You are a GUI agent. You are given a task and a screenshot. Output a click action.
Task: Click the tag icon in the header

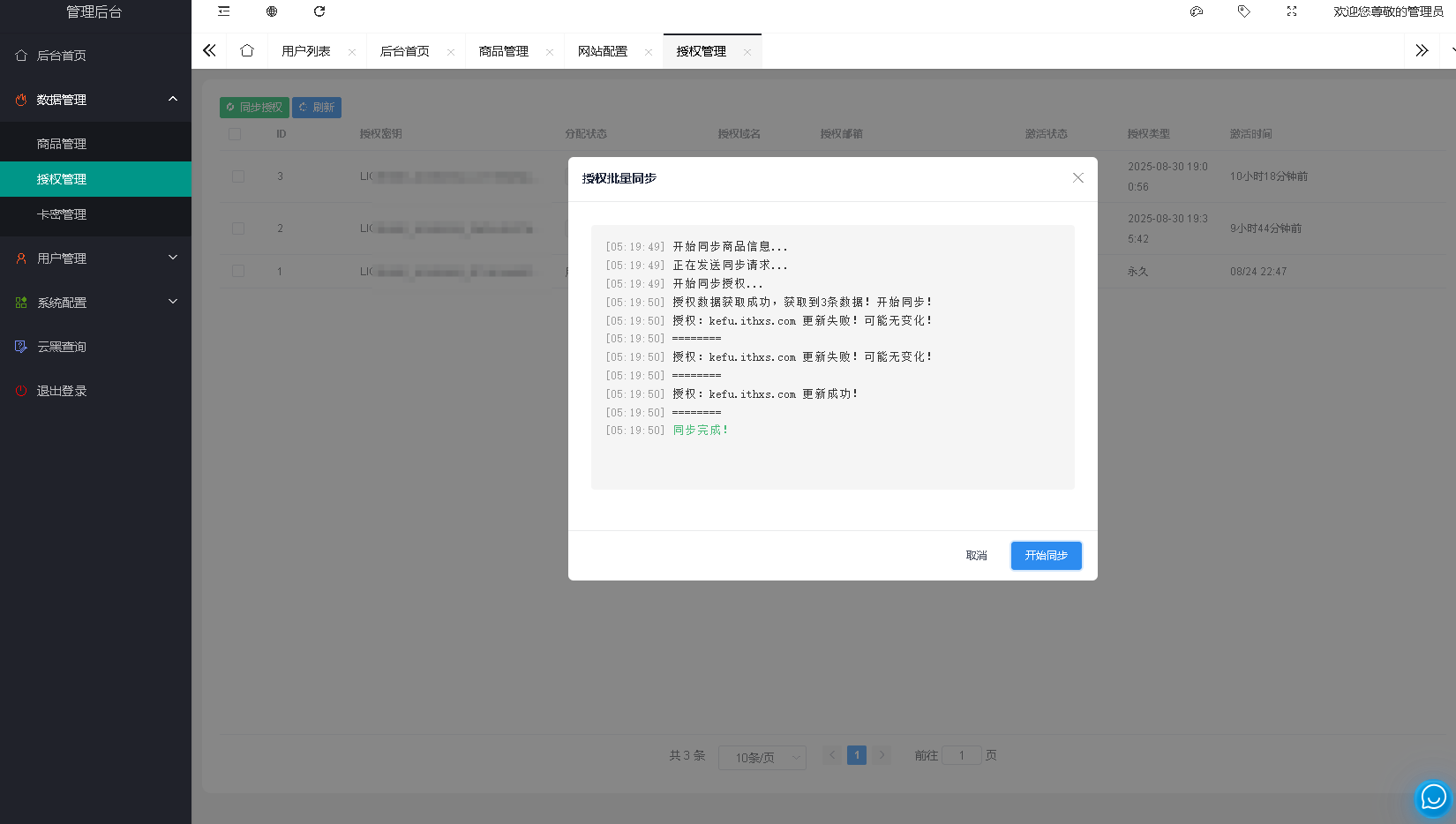(1243, 11)
